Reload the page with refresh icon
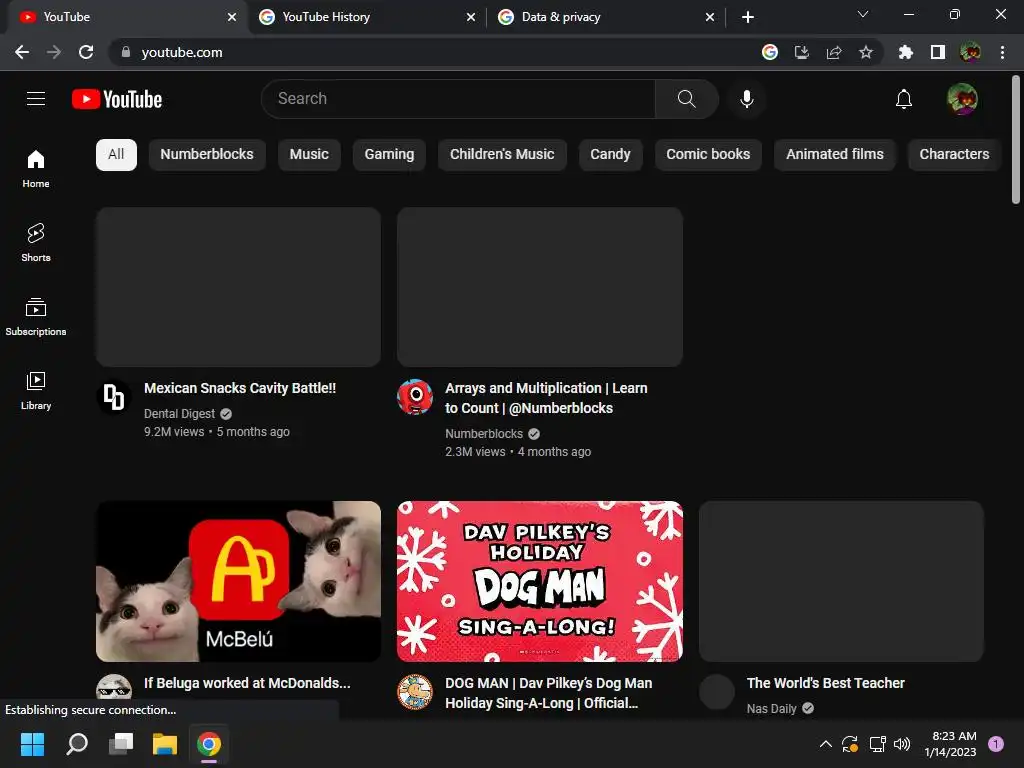Image resolution: width=1024 pixels, height=768 pixels. 86,52
